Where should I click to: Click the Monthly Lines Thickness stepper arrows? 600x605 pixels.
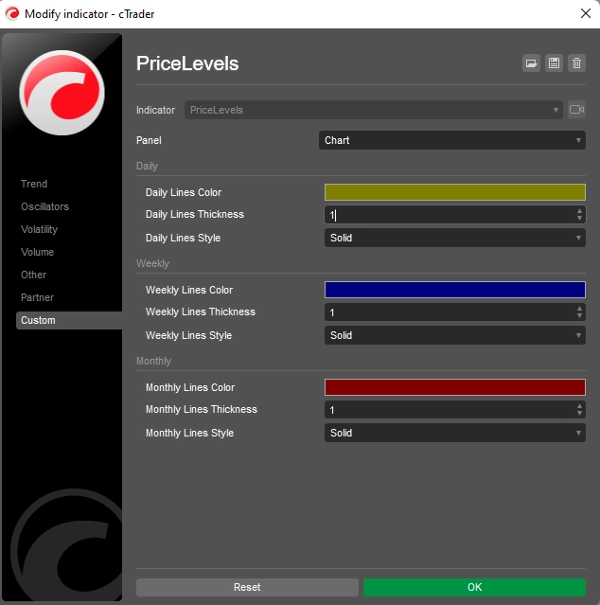(x=580, y=410)
